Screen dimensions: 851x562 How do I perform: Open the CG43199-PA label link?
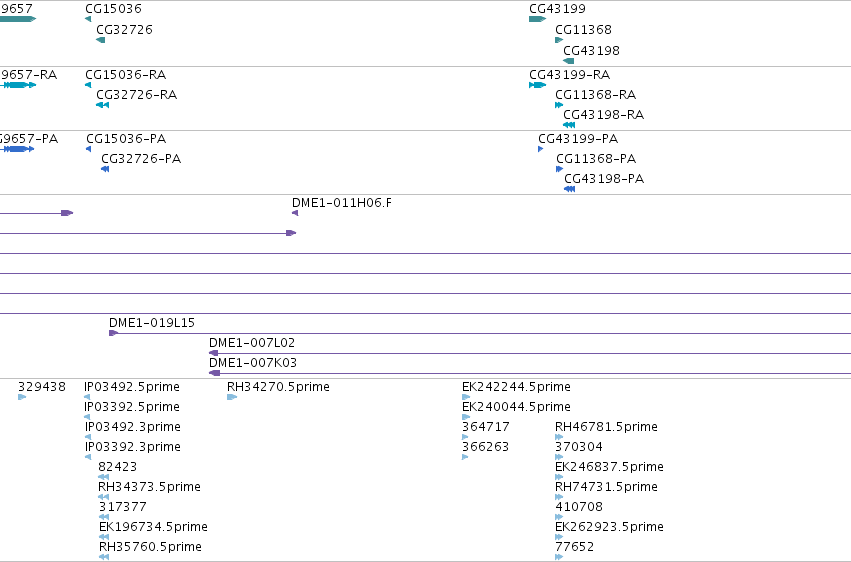(578, 138)
